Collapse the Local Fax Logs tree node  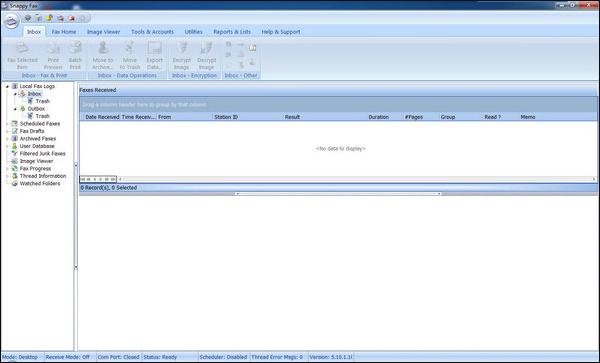7,86
